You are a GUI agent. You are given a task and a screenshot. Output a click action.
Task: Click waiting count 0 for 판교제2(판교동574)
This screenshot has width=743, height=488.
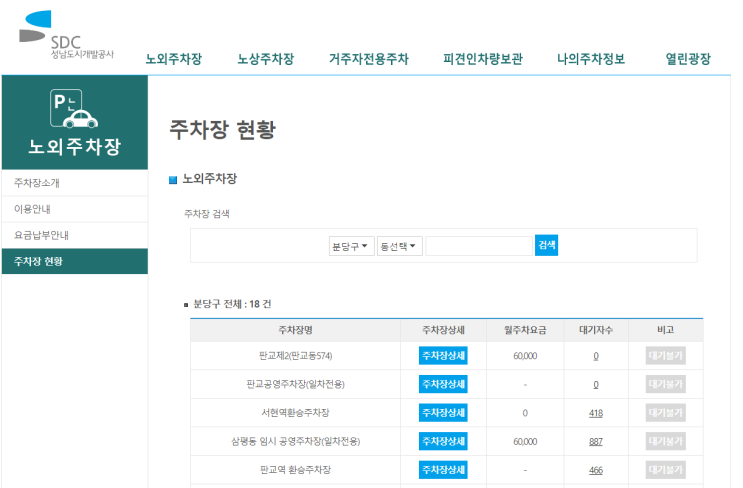[x=596, y=356]
